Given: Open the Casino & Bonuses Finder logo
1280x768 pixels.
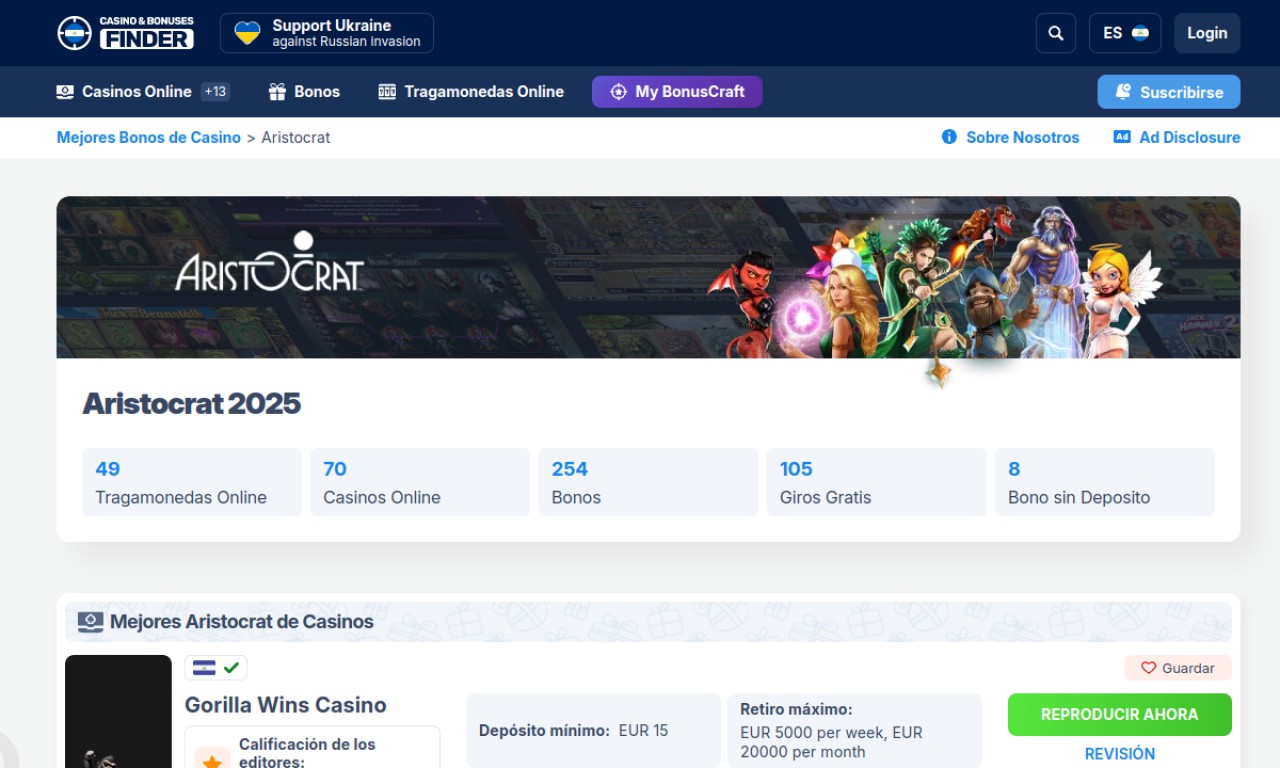Looking at the screenshot, I should (x=125, y=33).
